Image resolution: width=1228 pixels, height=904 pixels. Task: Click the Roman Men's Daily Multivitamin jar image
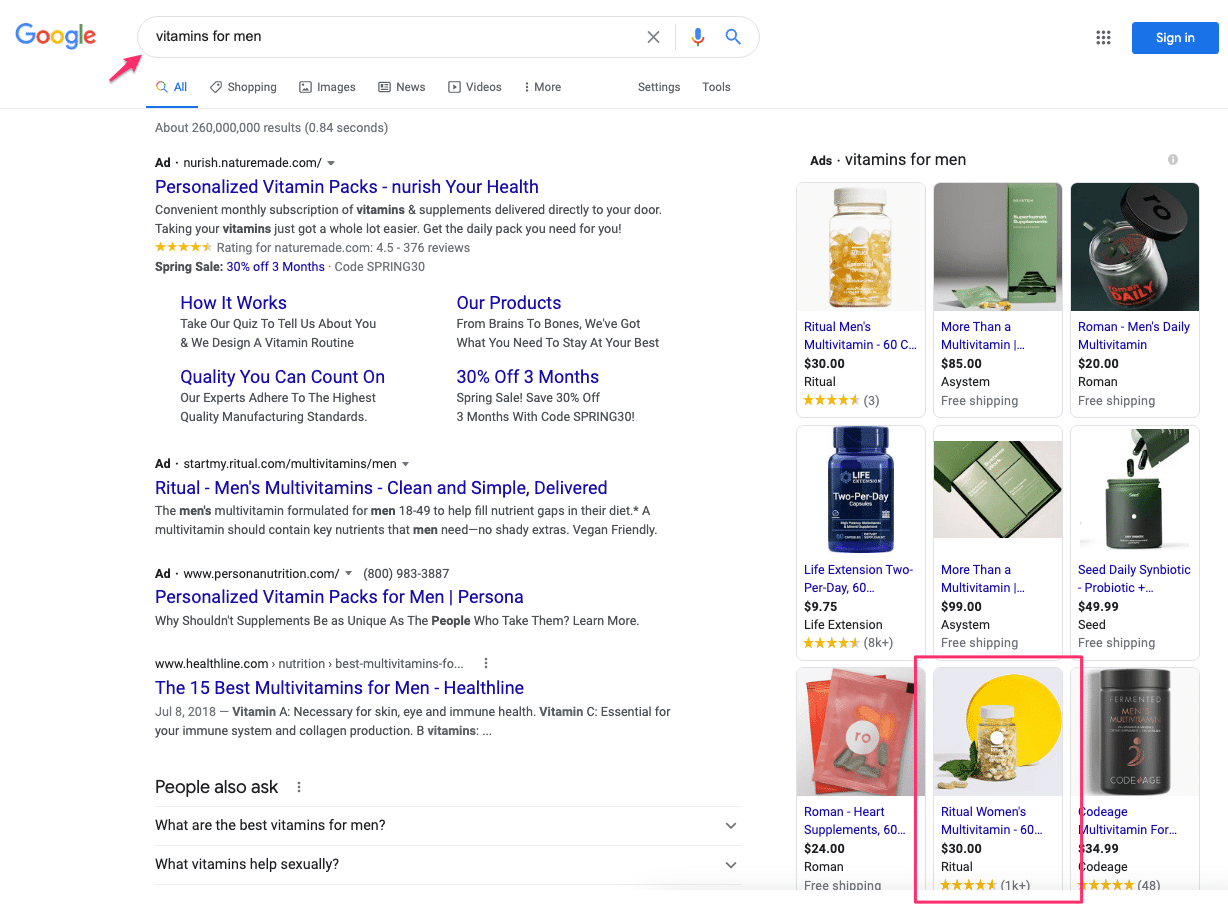pos(1135,247)
